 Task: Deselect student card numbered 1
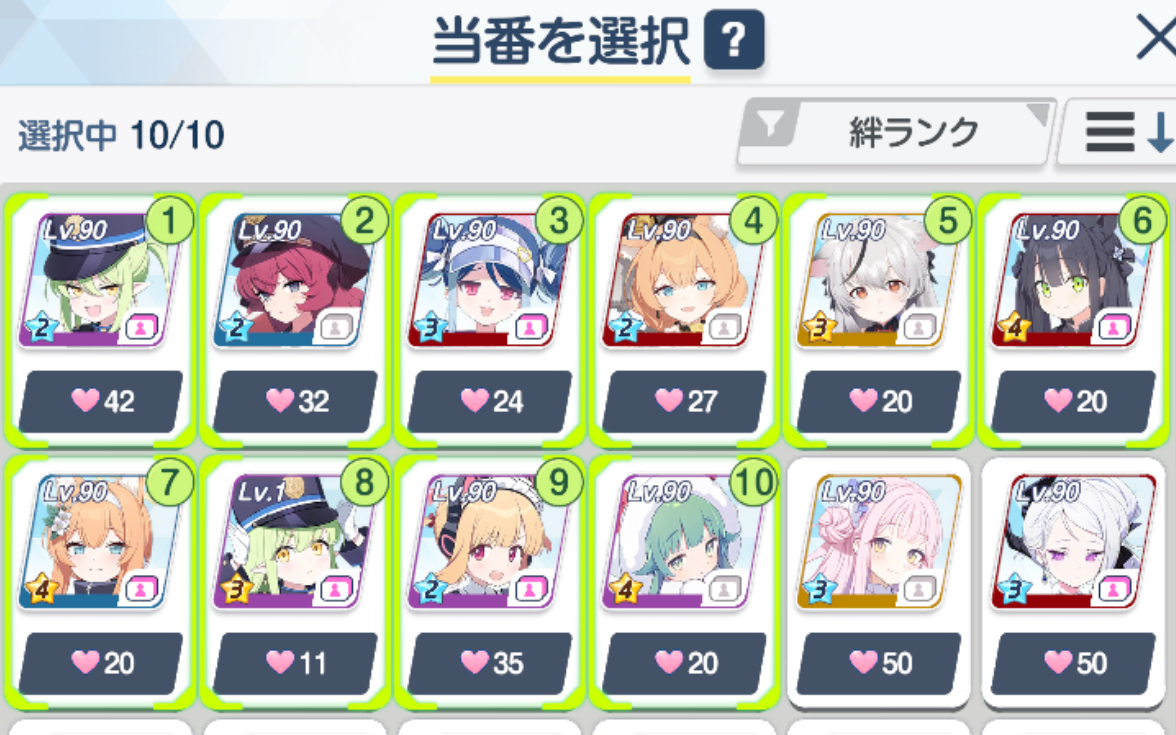pyautogui.click(x=100, y=320)
